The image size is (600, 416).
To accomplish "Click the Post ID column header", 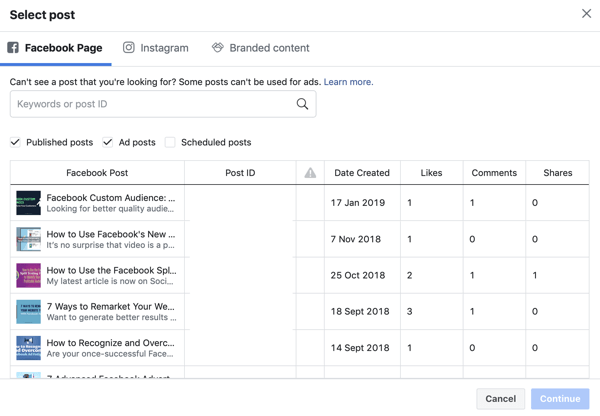I will point(240,173).
